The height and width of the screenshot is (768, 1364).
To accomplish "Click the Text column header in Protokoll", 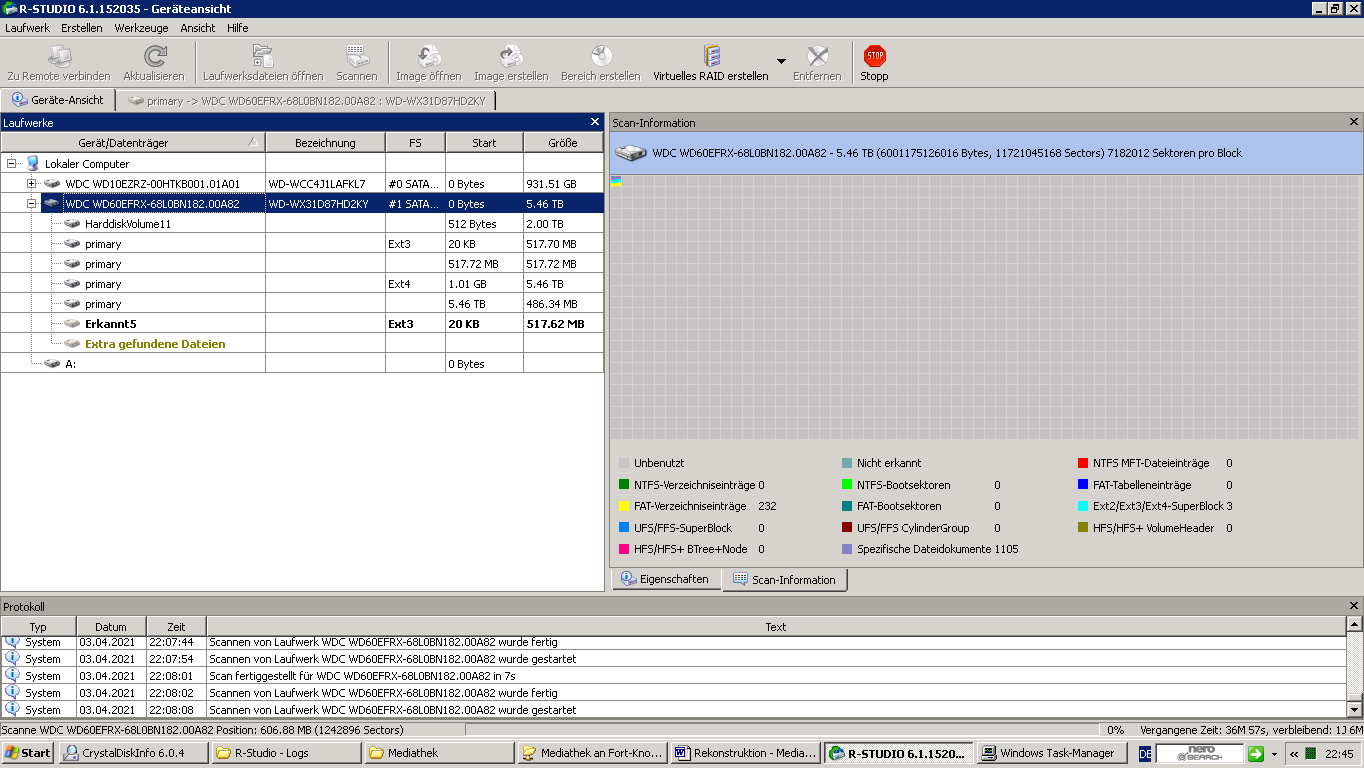I will 776,627.
